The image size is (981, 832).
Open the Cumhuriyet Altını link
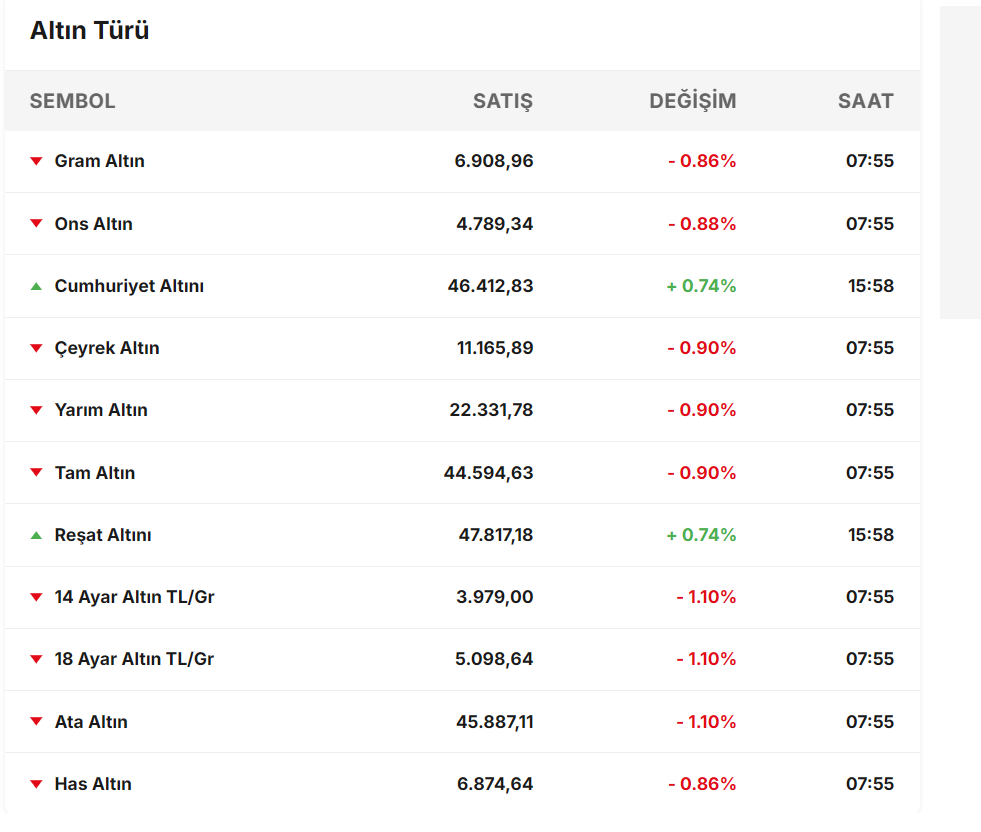point(129,286)
